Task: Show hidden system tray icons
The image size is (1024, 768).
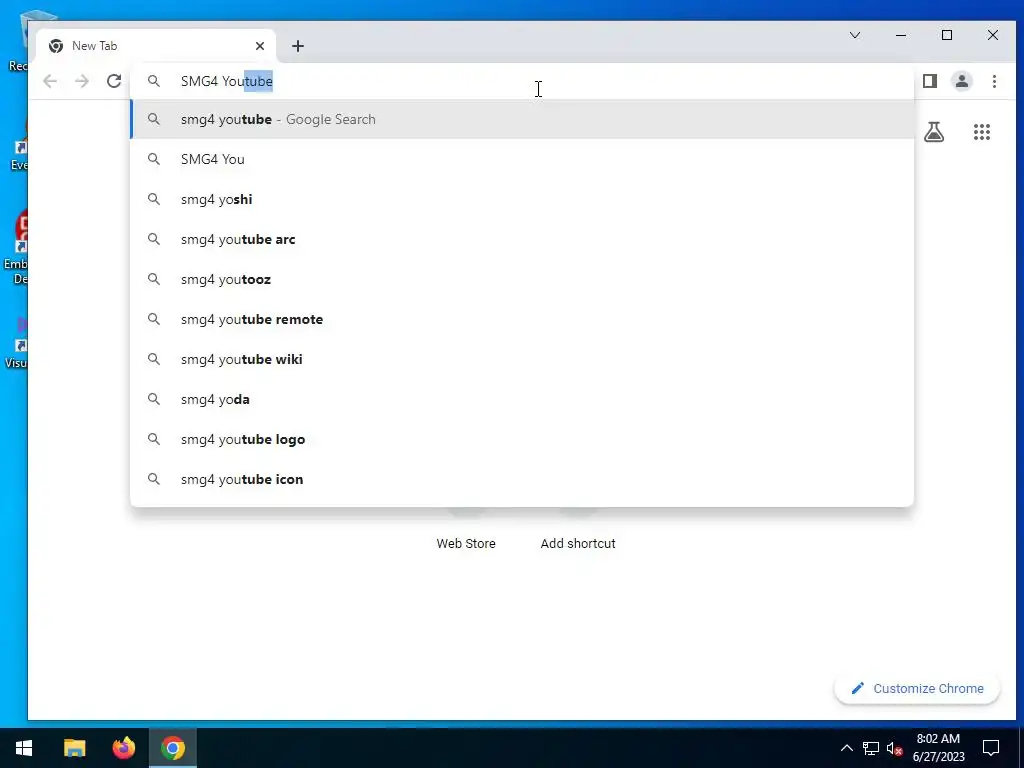Action: pyautogui.click(x=846, y=748)
